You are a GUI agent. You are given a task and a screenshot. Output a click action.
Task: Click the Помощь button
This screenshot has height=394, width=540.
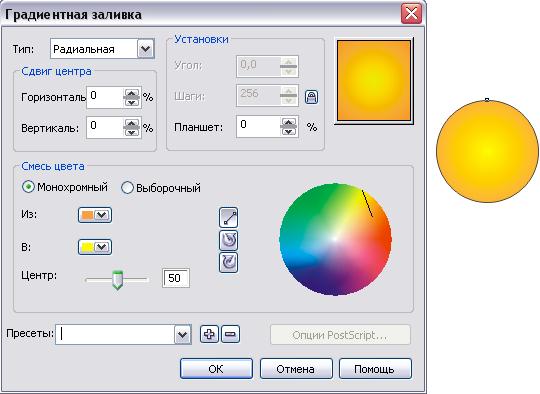[x=375, y=369]
